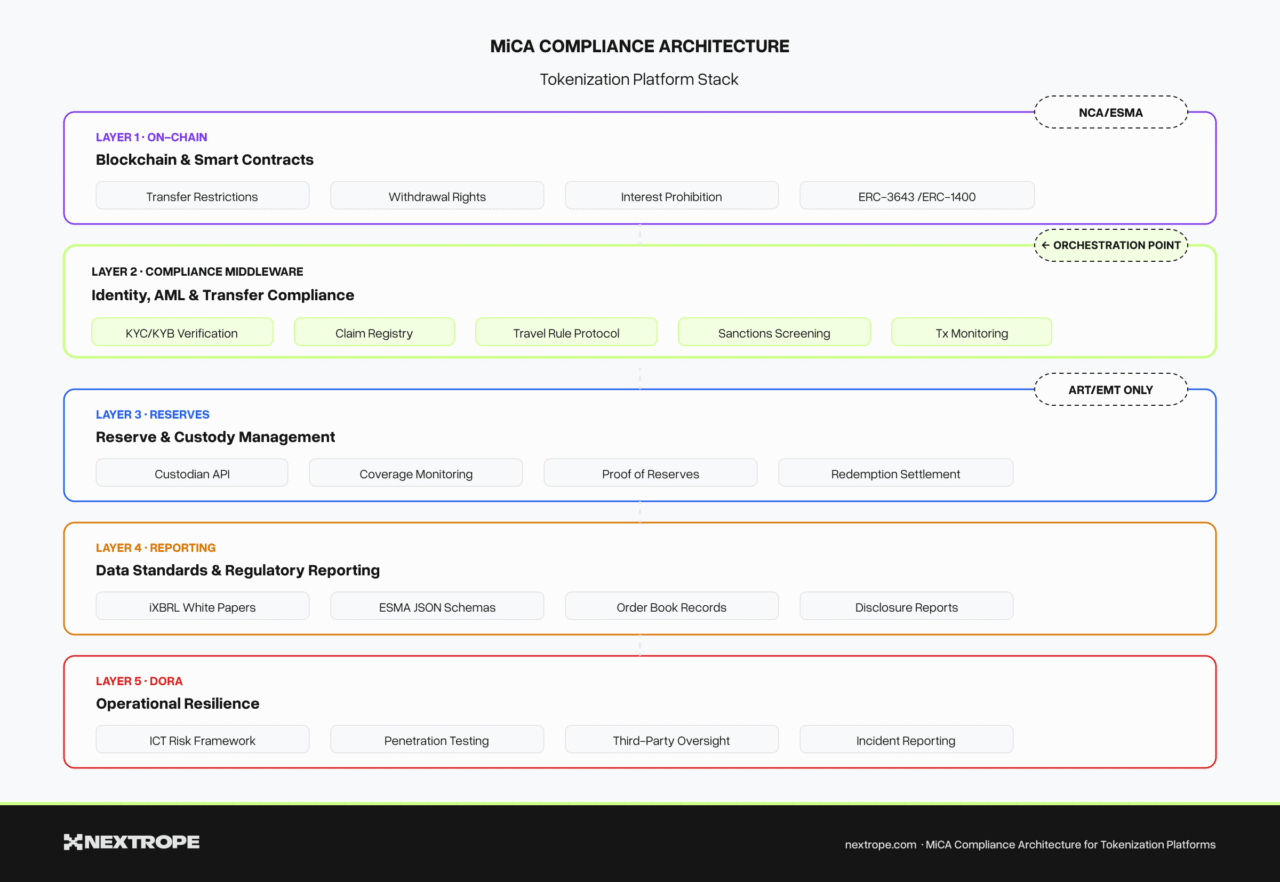Click the Transfer Restrictions box
This screenshot has height=882, width=1280.
point(202,196)
